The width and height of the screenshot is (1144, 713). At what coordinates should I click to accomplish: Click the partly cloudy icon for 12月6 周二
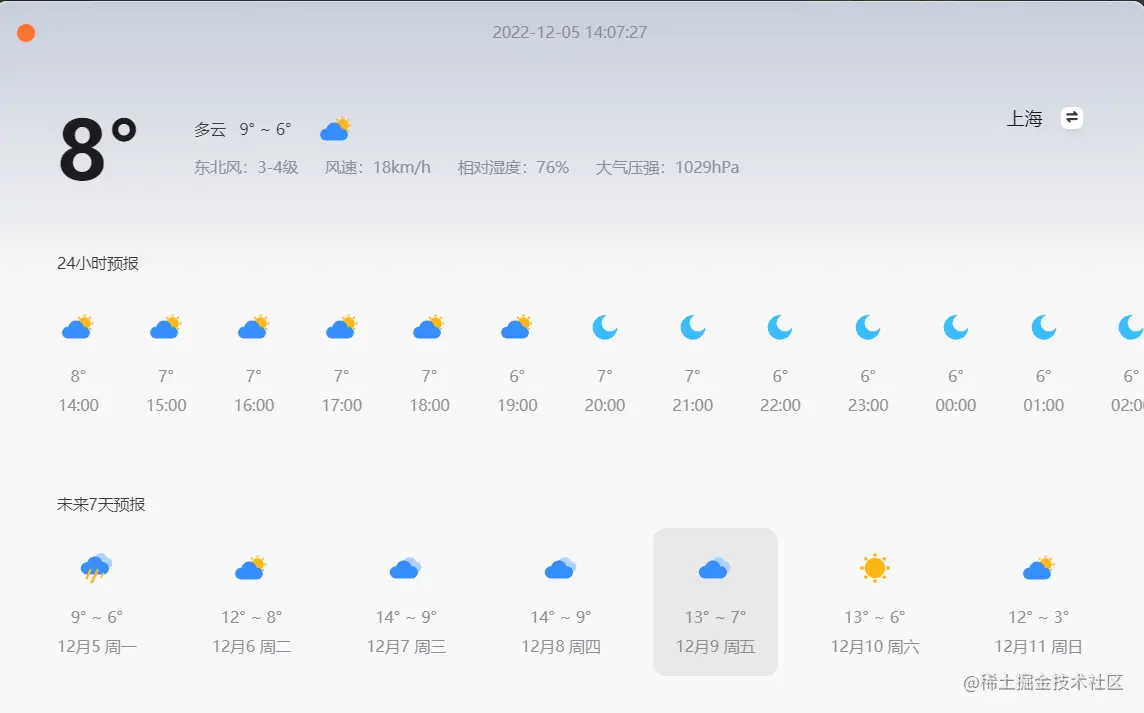(251, 568)
